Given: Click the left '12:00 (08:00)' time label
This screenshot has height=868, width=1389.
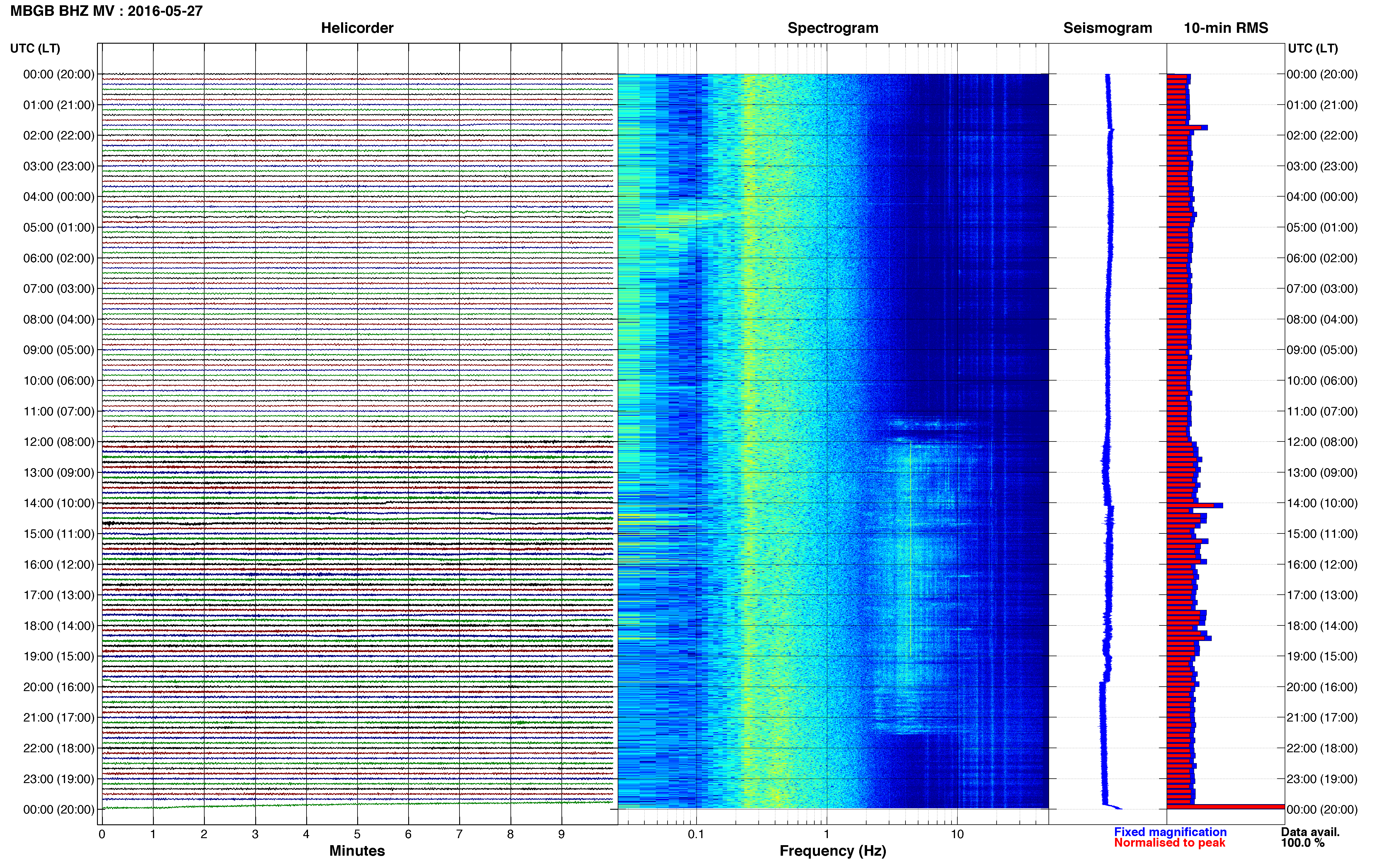Looking at the screenshot, I should [x=59, y=442].
